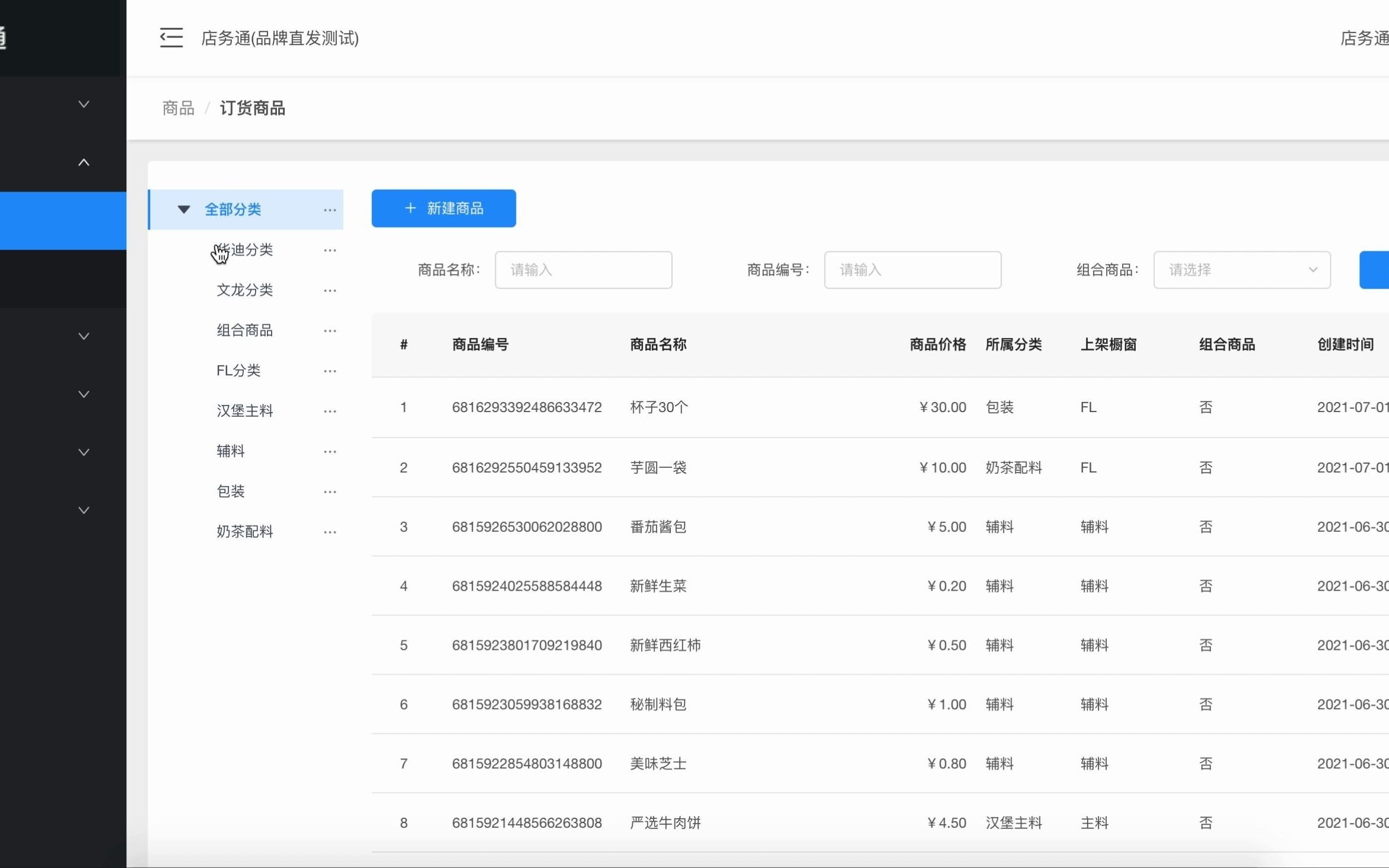Image resolution: width=1389 pixels, height=868 pixels.
Task: Click the price ¥5.00
Action: click(947, 527)
